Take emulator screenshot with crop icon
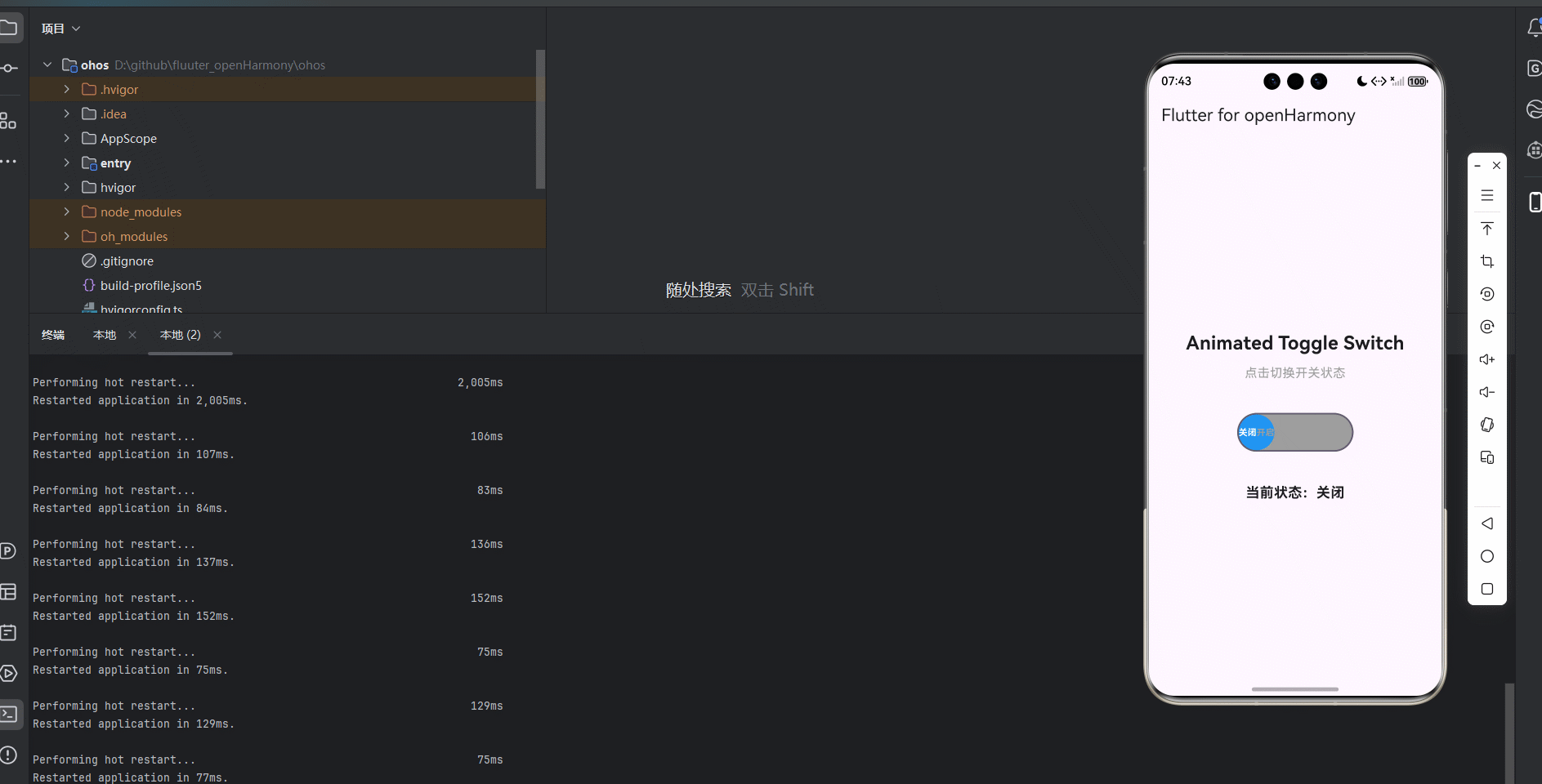 pyautogui.click(x=1487, y=261)
